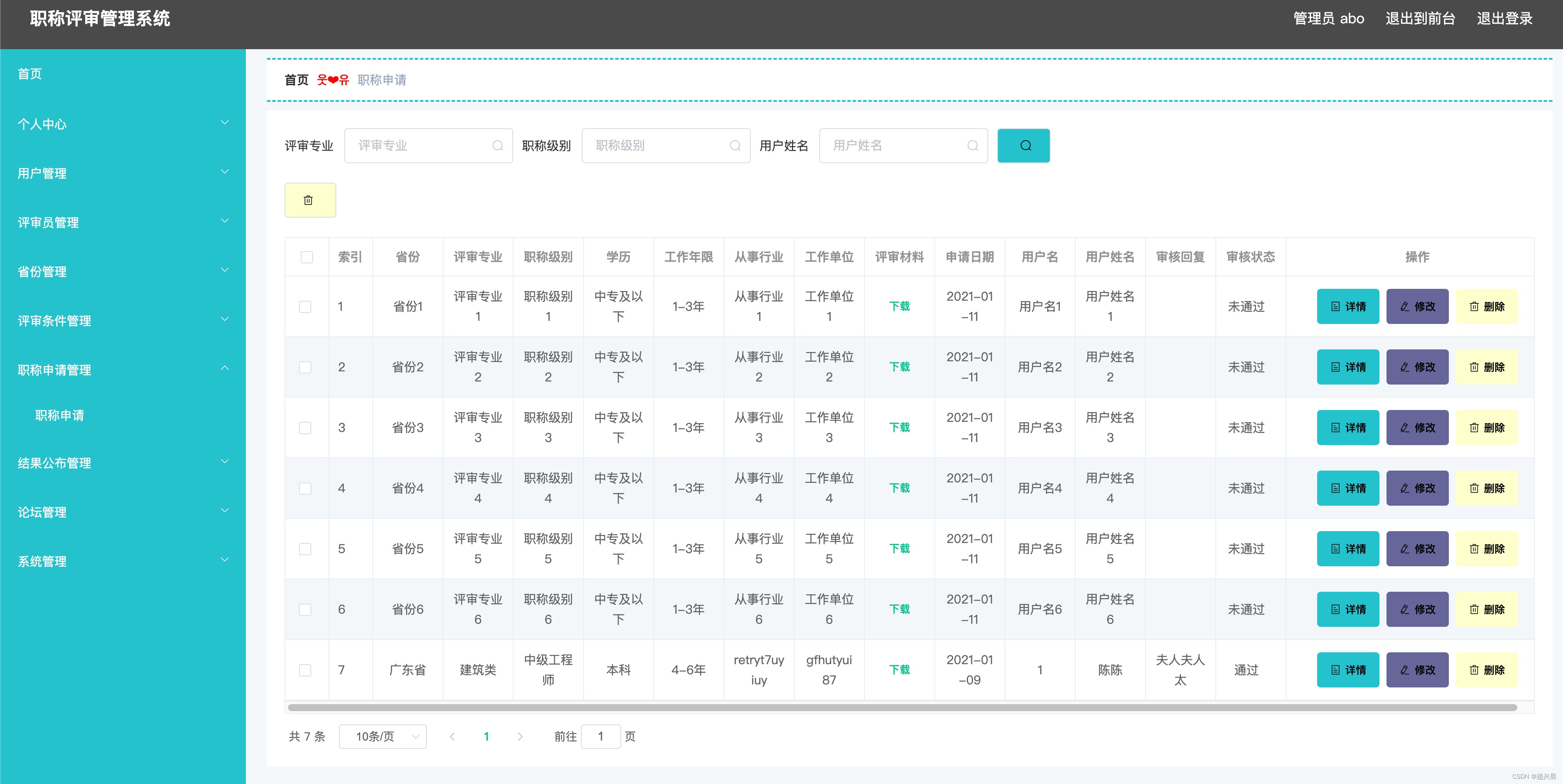
Task: Focus the 职称级别 search input
Action: pyautogui.click(x=666, y=146)
